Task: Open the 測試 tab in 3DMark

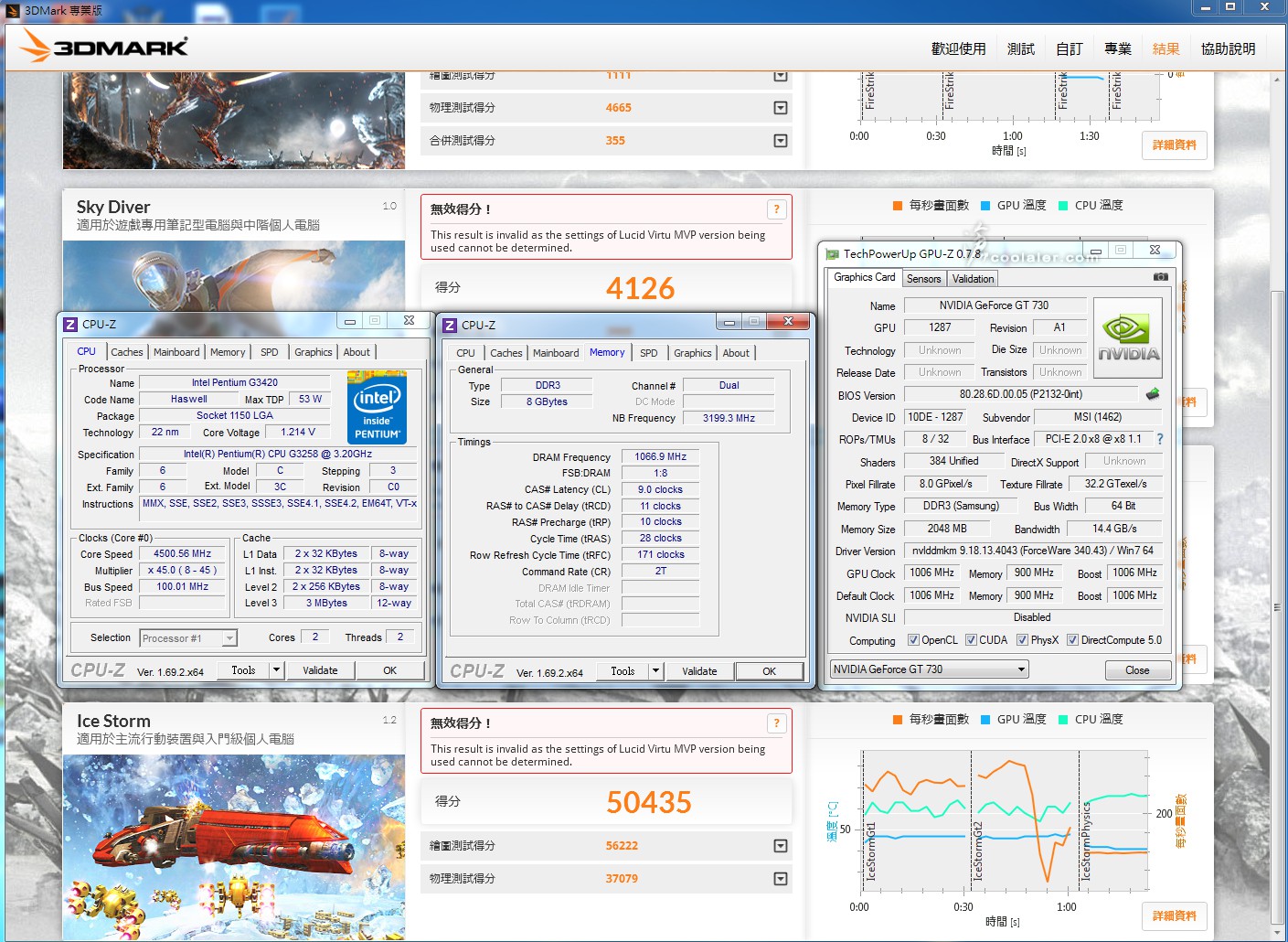Action: (x=1021, y=48)
